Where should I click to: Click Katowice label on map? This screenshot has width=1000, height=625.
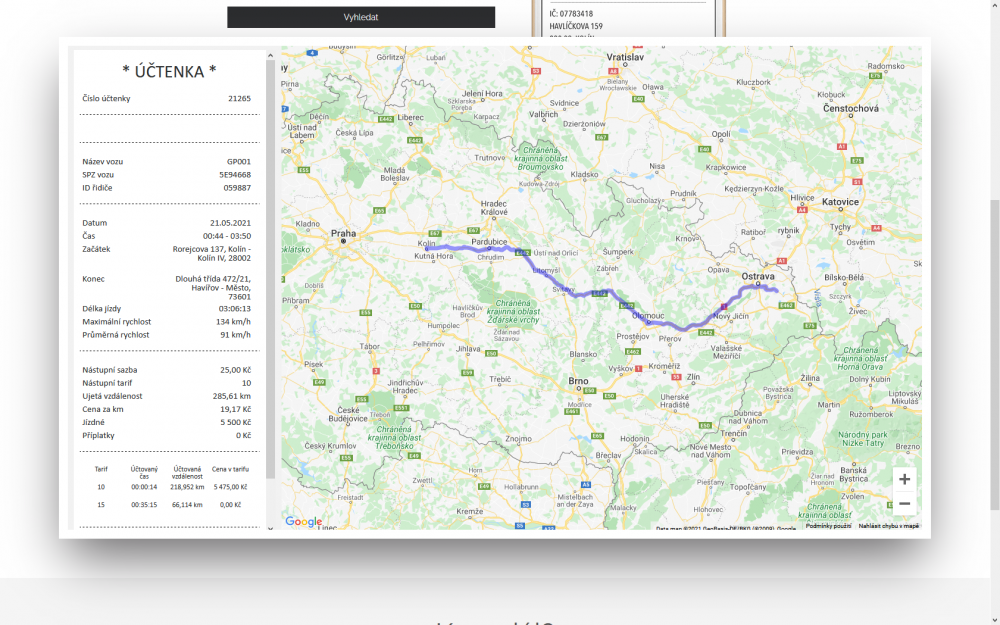840,202
